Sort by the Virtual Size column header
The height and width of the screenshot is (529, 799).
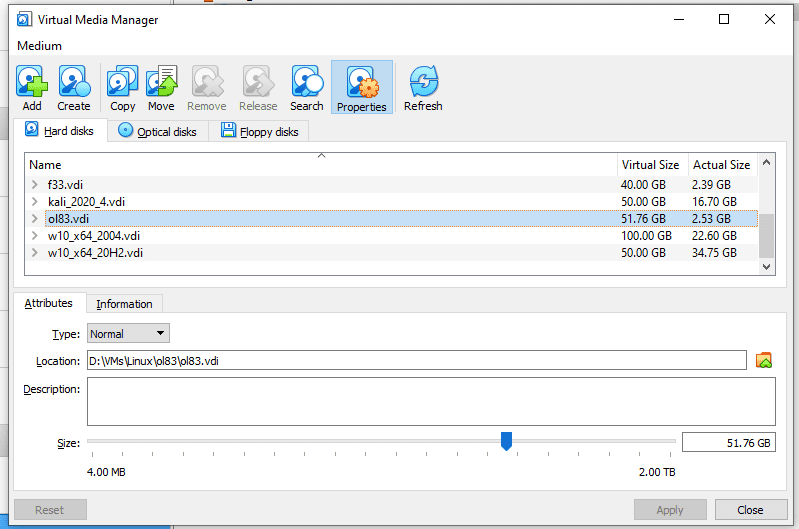pos(650,165)
